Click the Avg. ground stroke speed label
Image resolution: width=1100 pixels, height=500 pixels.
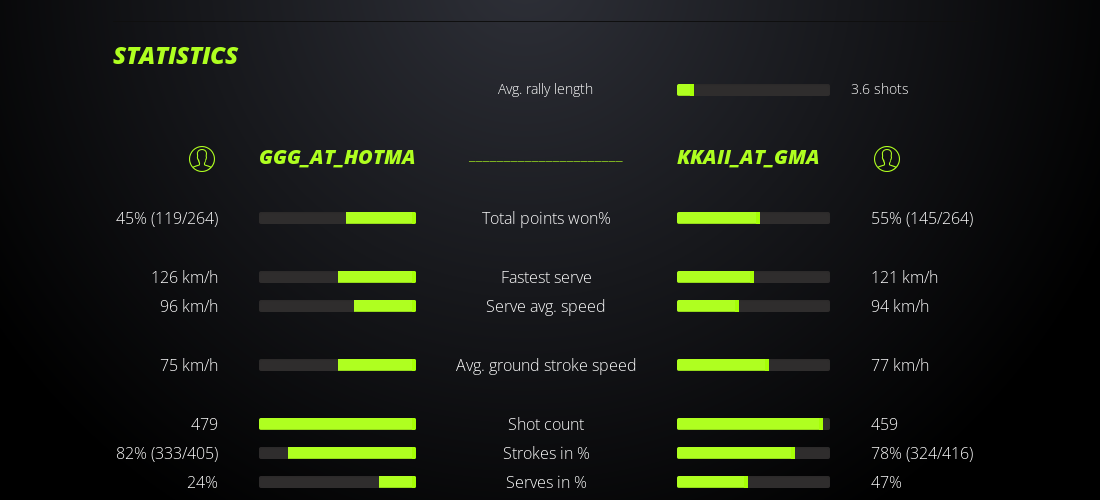coord(546,365)
